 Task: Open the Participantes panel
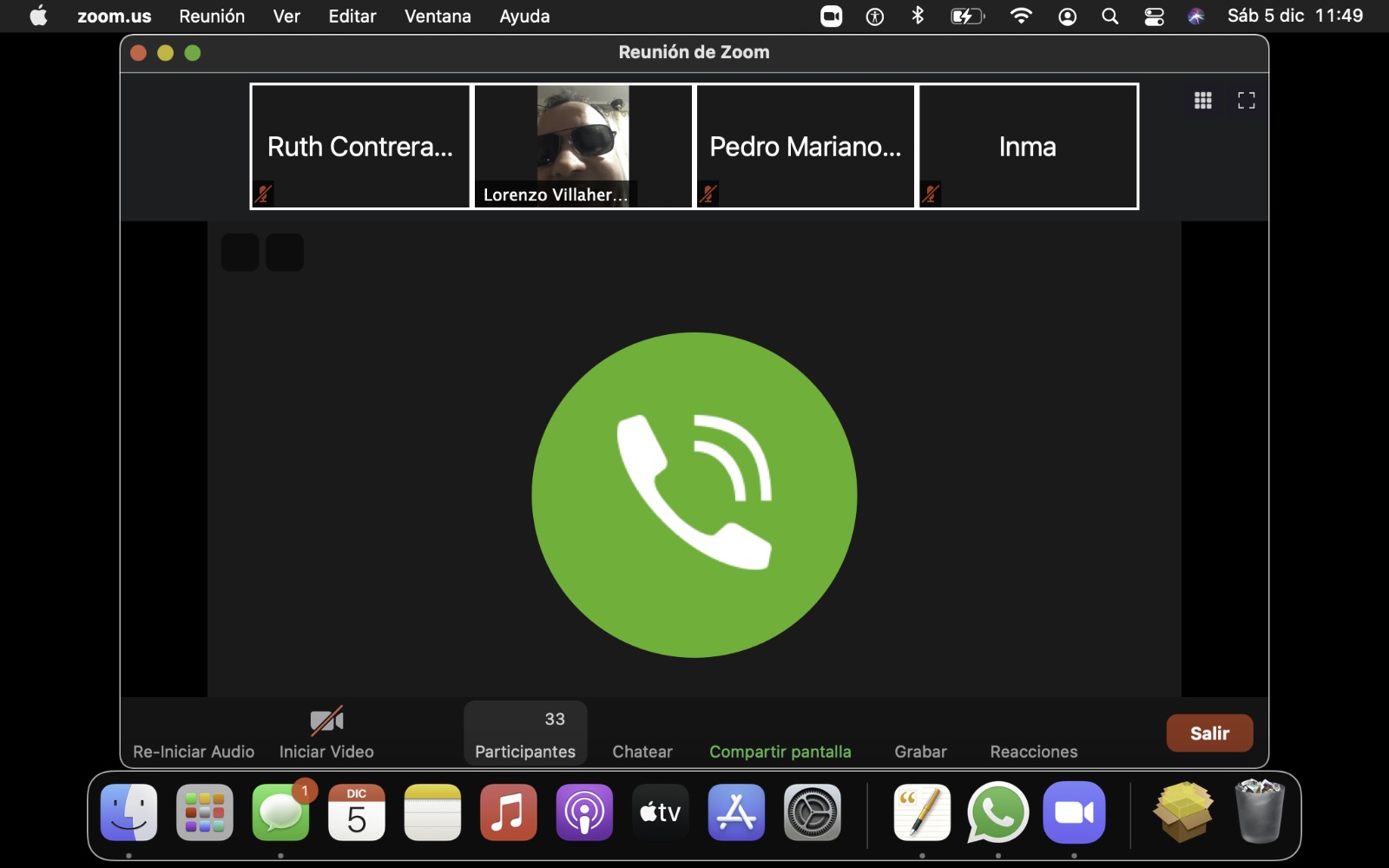525,734
